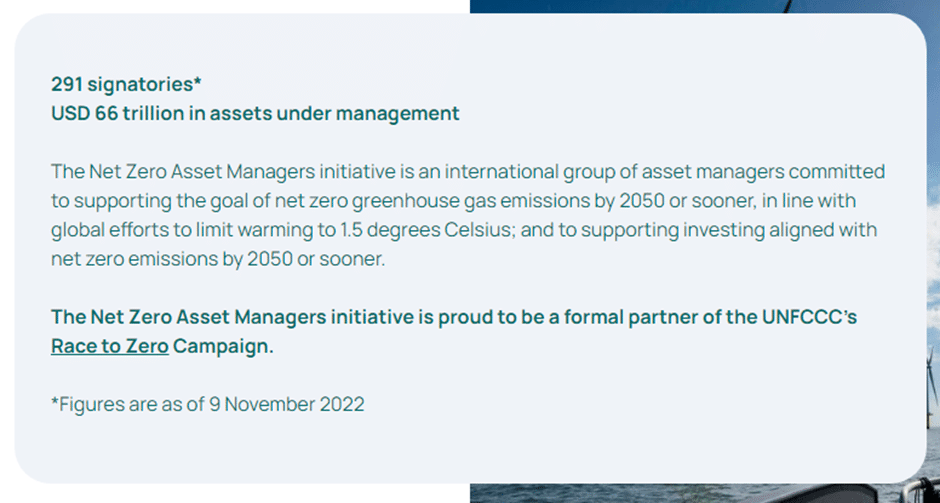Click the word "committed" ending the first line

click(x=837, y=171)
